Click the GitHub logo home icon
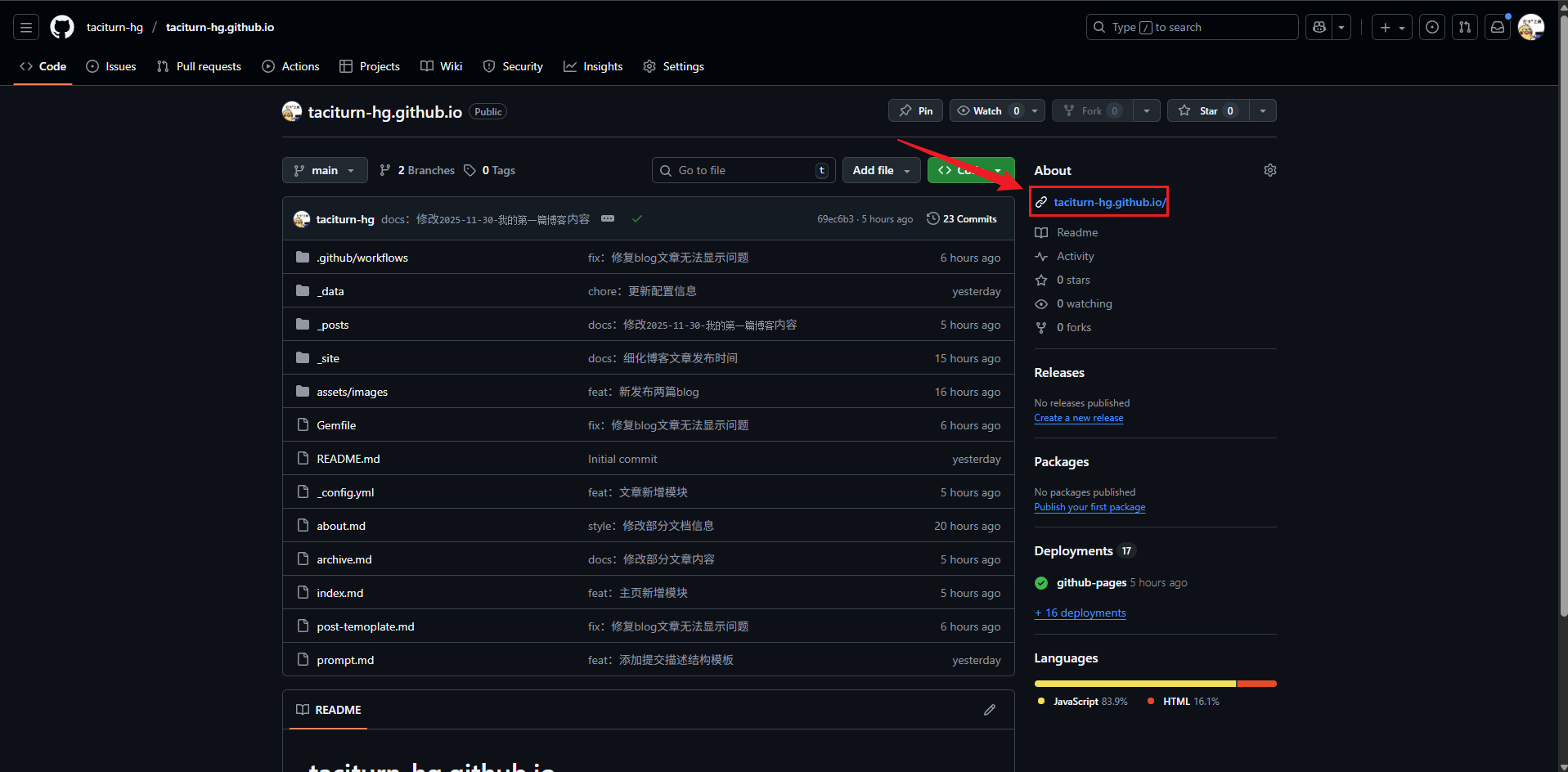 pyautogui.click(x=62, y=27)
